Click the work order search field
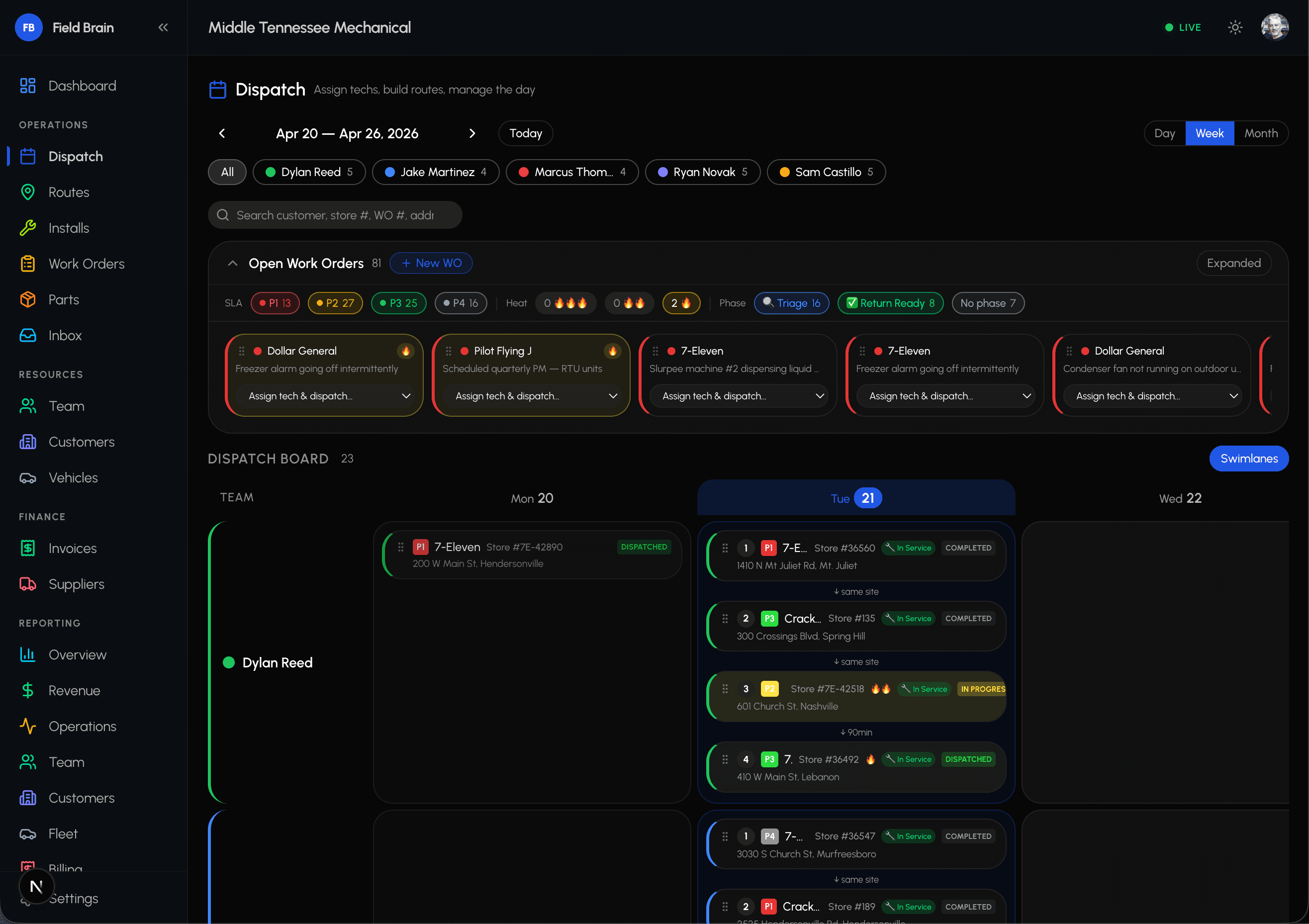This screenshot has height=924, width=1309. coord(335,215)
